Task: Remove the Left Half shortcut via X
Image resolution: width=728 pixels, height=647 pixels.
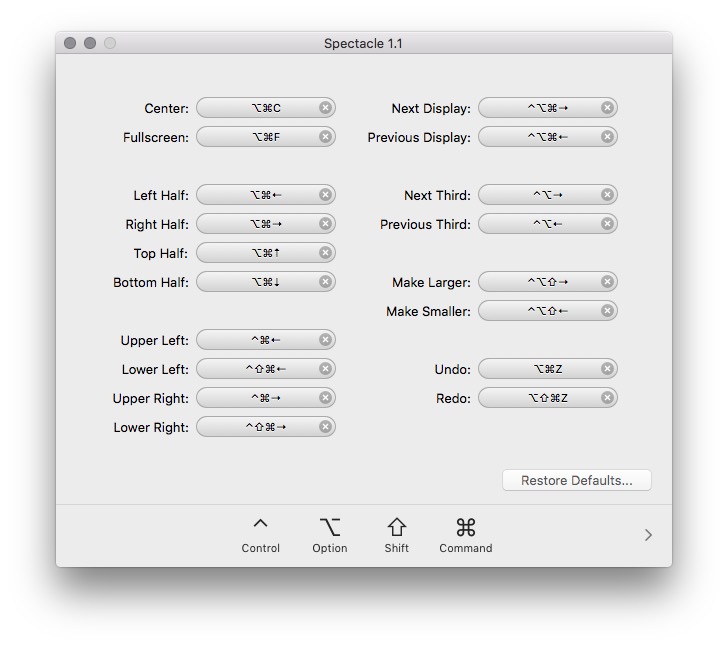Action: click(x=325, y=195)
